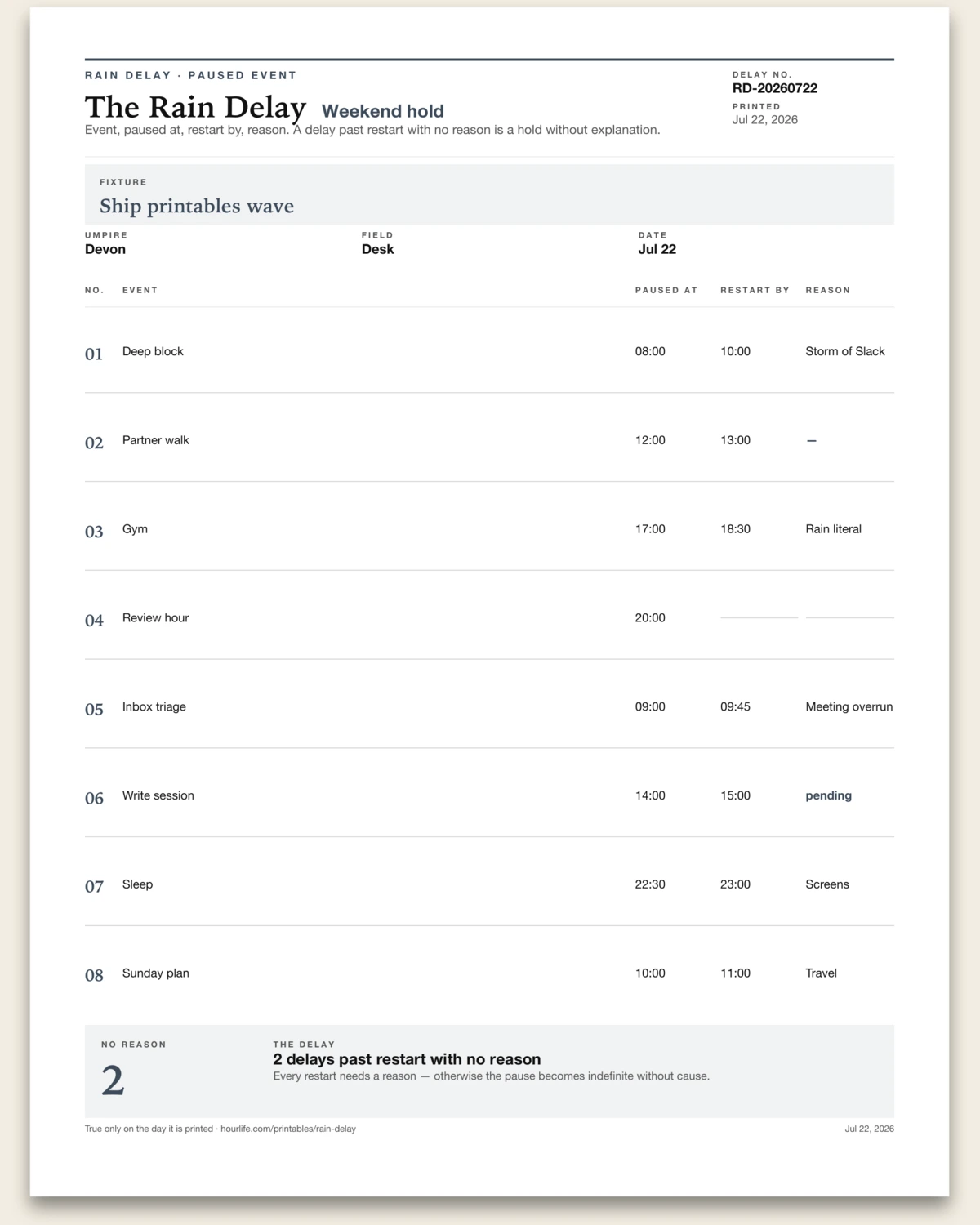Click the 'Ship printables wave' fixture heading
980x1225 pixels.
point(197,206)
